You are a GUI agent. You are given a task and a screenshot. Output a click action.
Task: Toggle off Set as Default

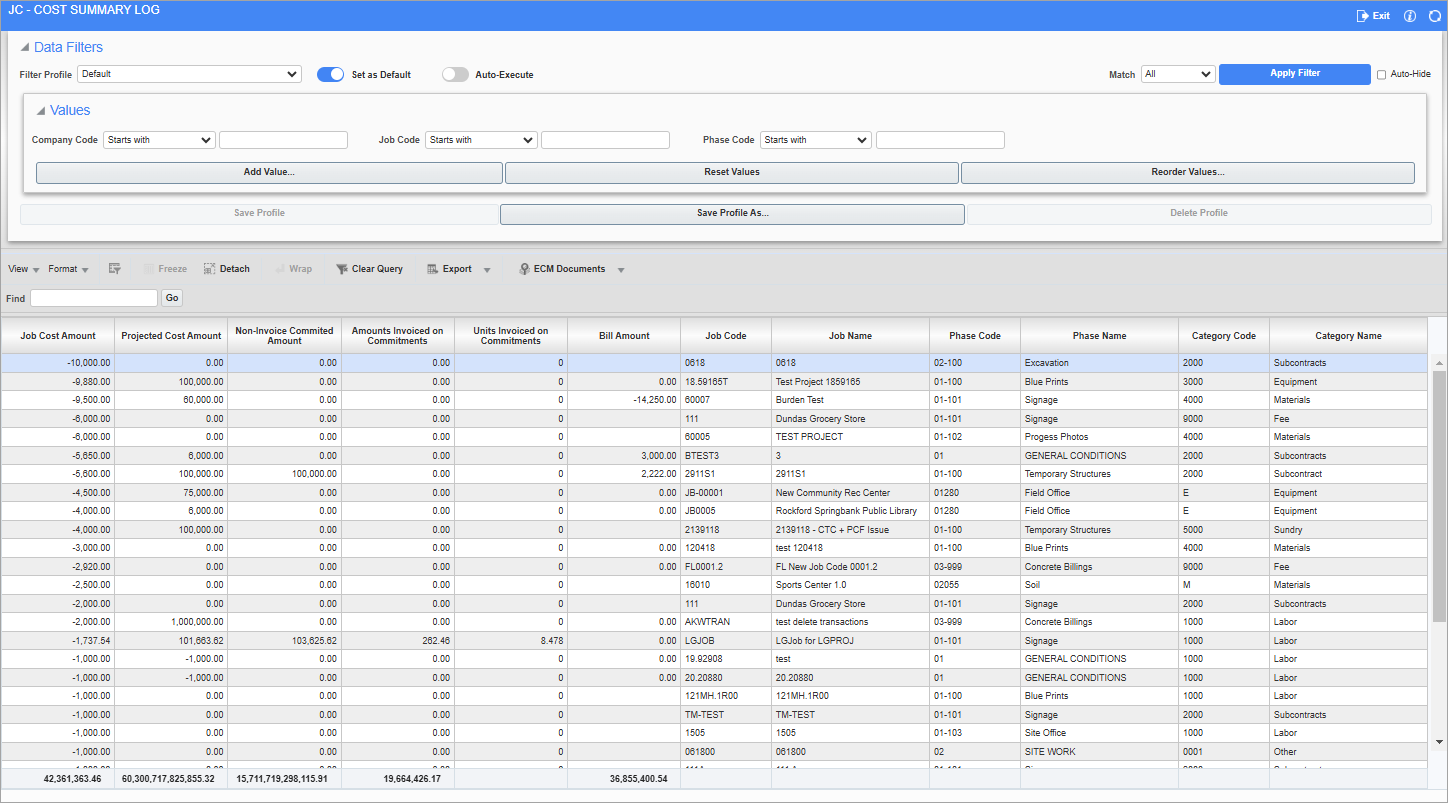330,74
